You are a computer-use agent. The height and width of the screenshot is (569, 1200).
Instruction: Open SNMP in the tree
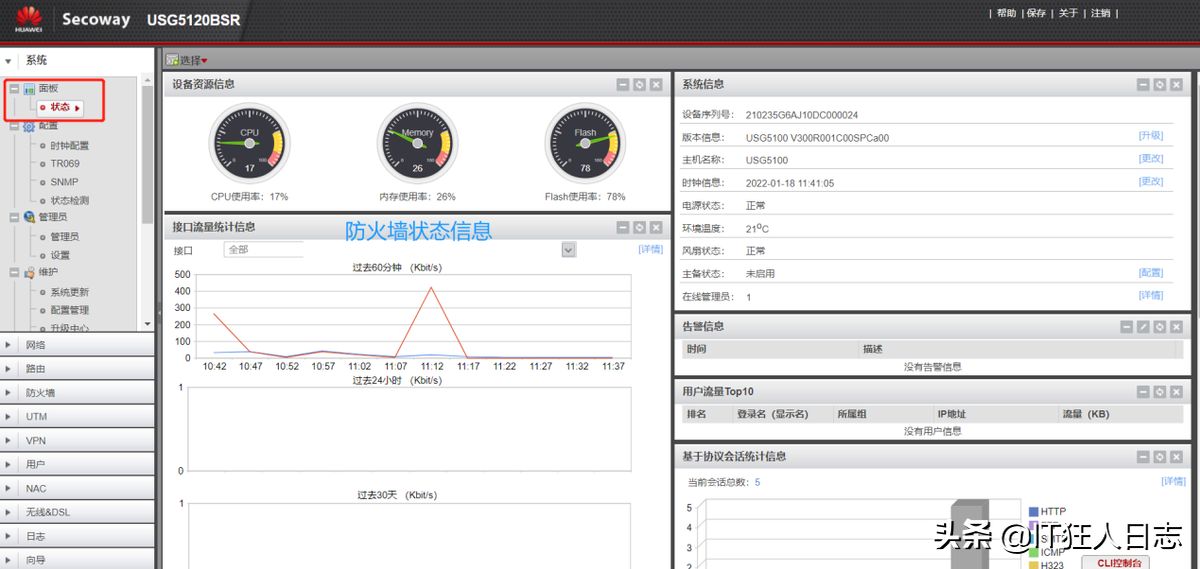click(x=64, y=182)
